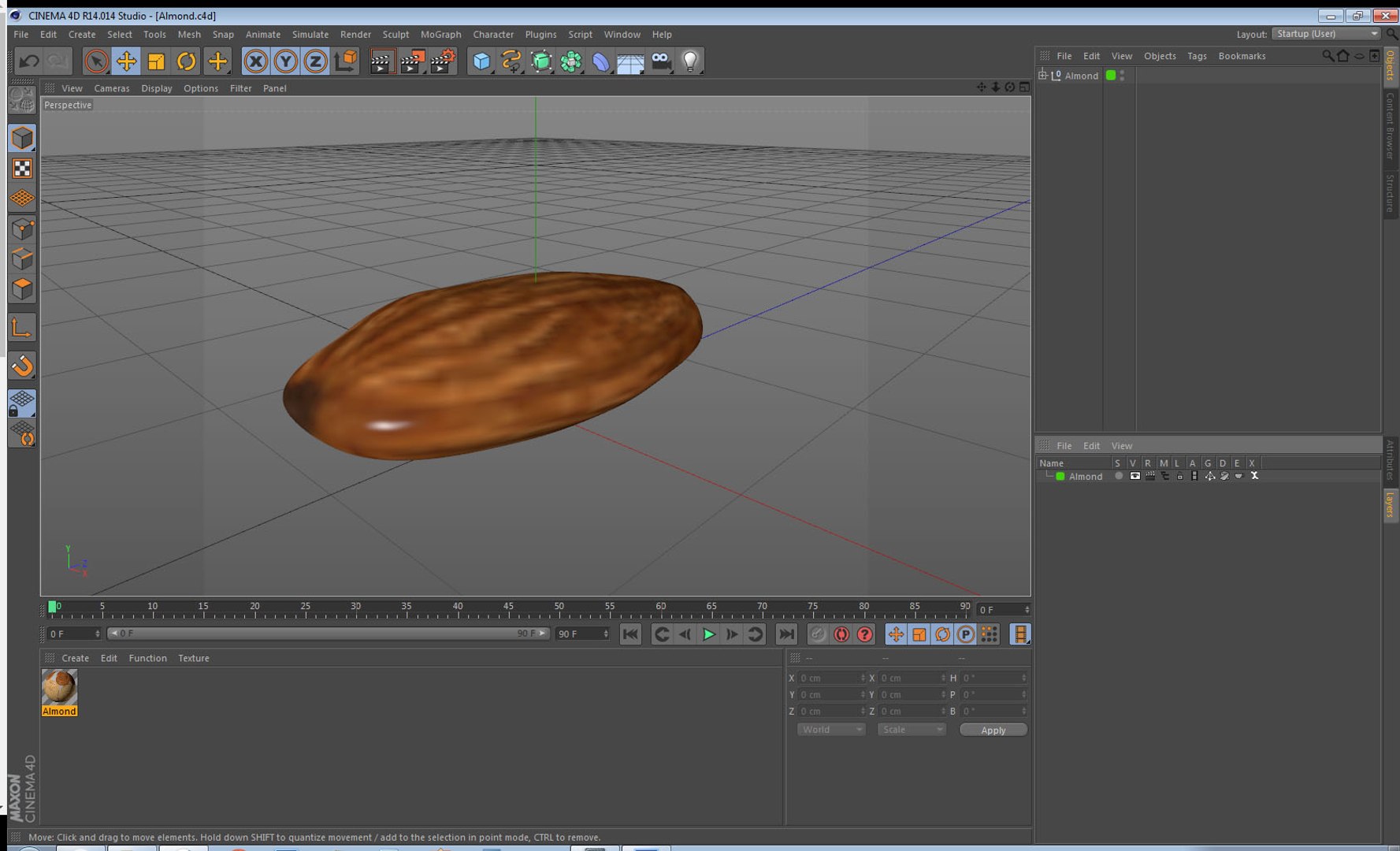Viewport: 1400px width, 851px height.
Task: Click the green NURBS generator icon
Action: [x=540, y=61]
